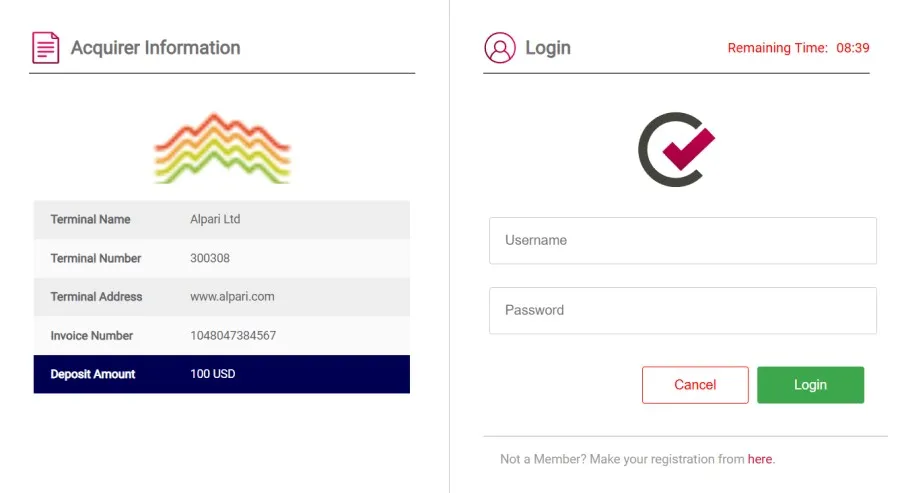900x493 pixels.
Task: Focus the Username input field
Action: [682, 241]
